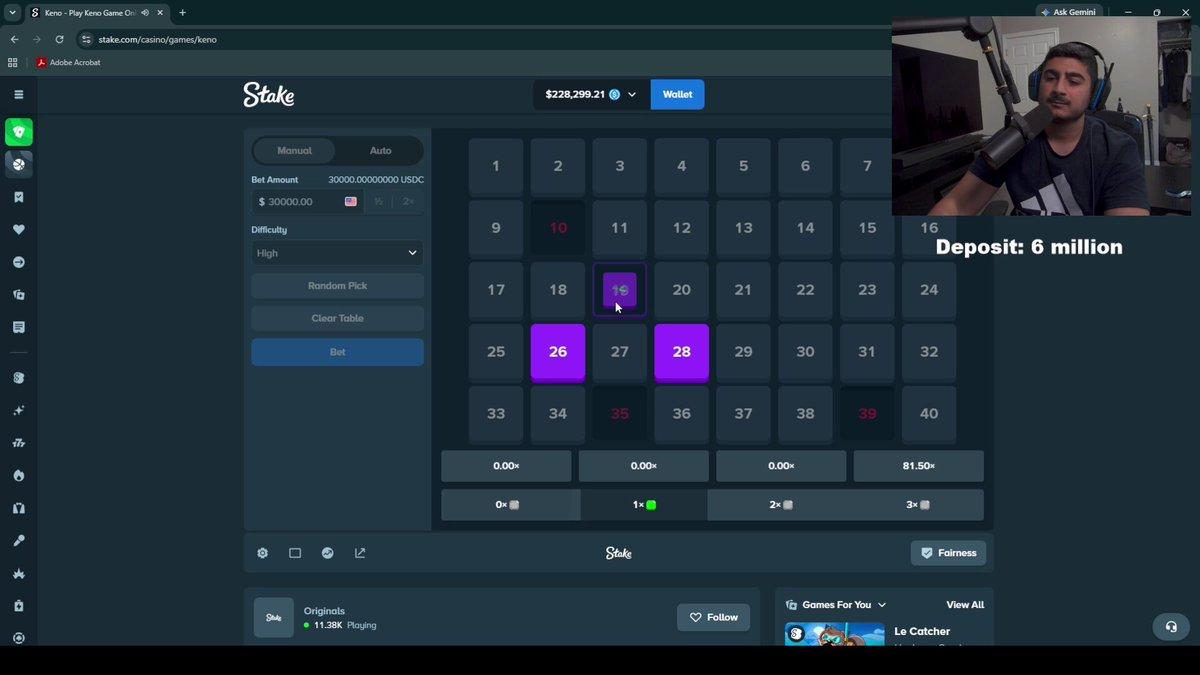Click the 3× hits indicator

tap(918, 505)
